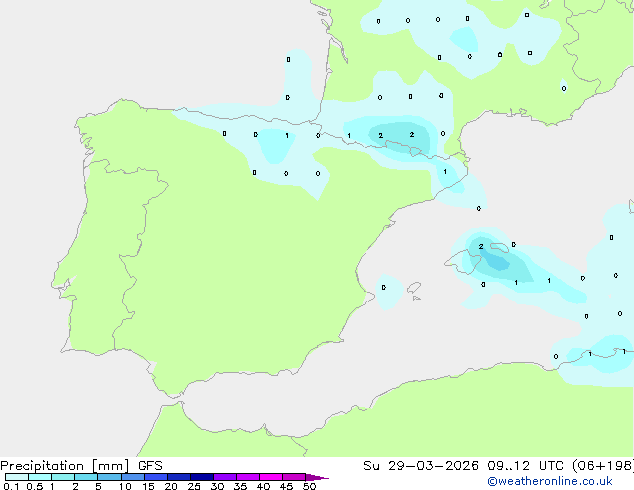Select the 1–2 mm legend swatch

(63, 477)
